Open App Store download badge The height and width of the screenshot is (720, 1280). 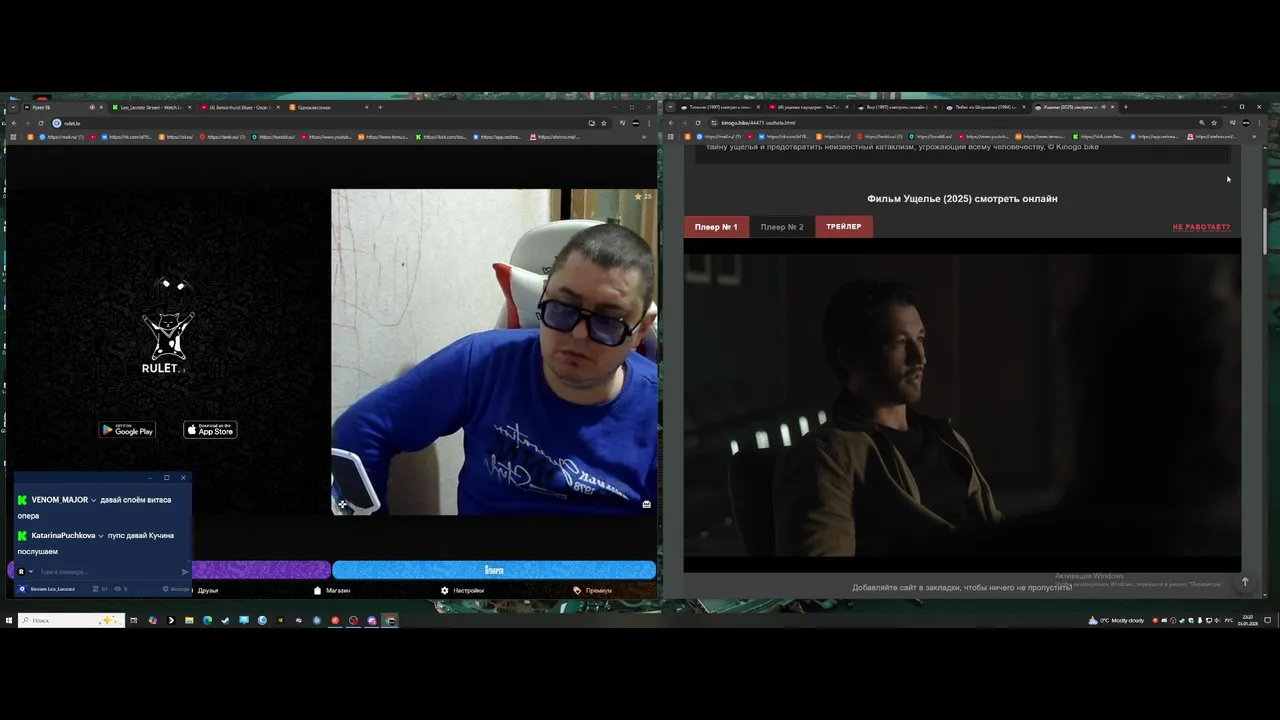click(x=210, y=430)
